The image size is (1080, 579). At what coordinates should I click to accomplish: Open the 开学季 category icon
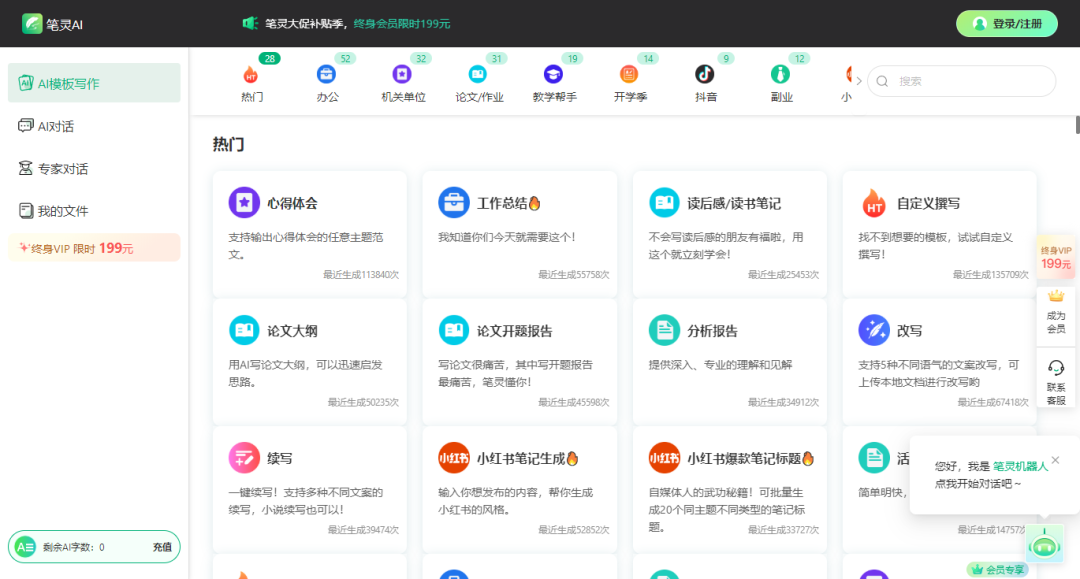tap(629, 74)
